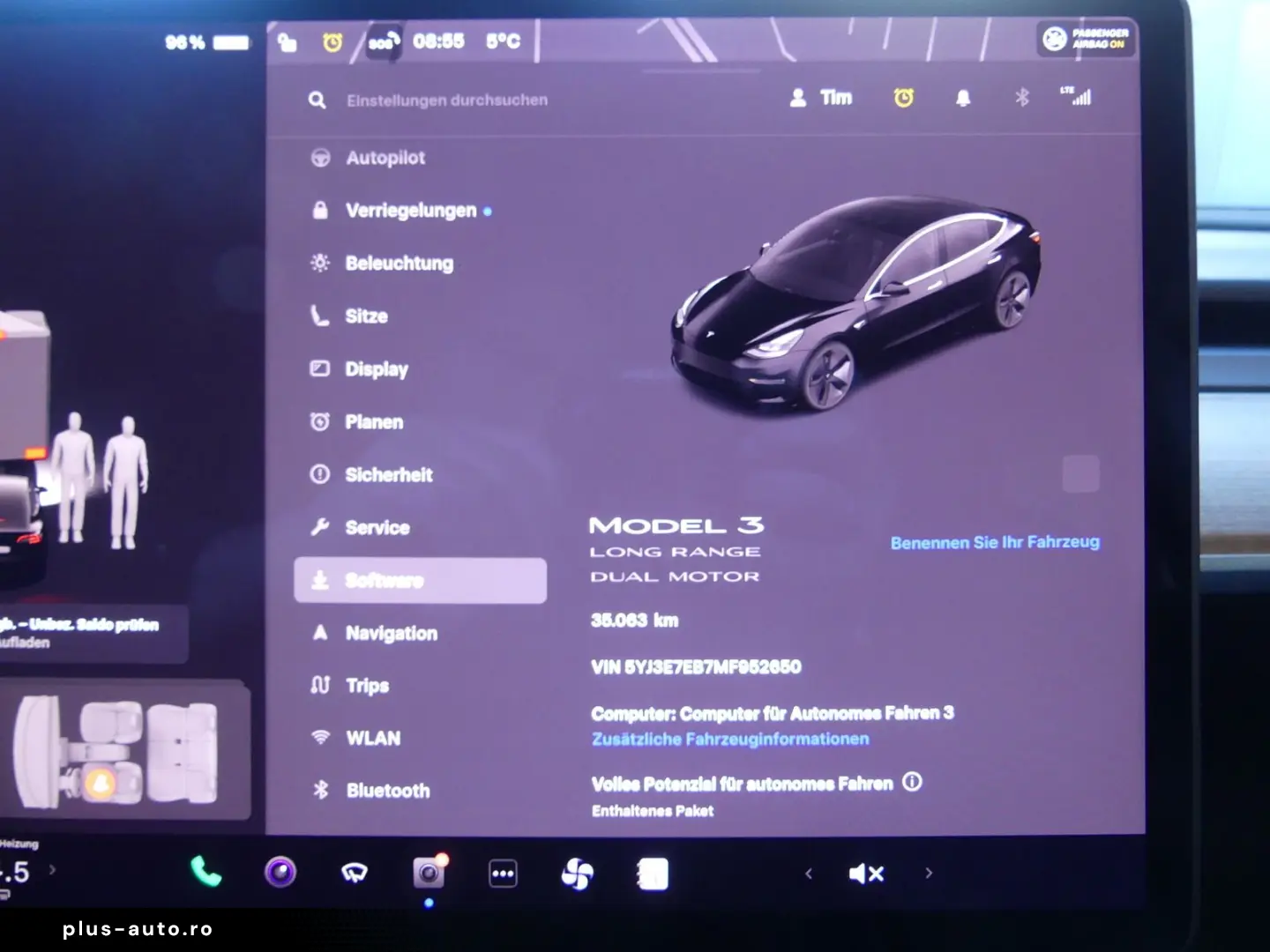Toggle the lock icon in status bar
1270x952 pixels.
[288, 42]
